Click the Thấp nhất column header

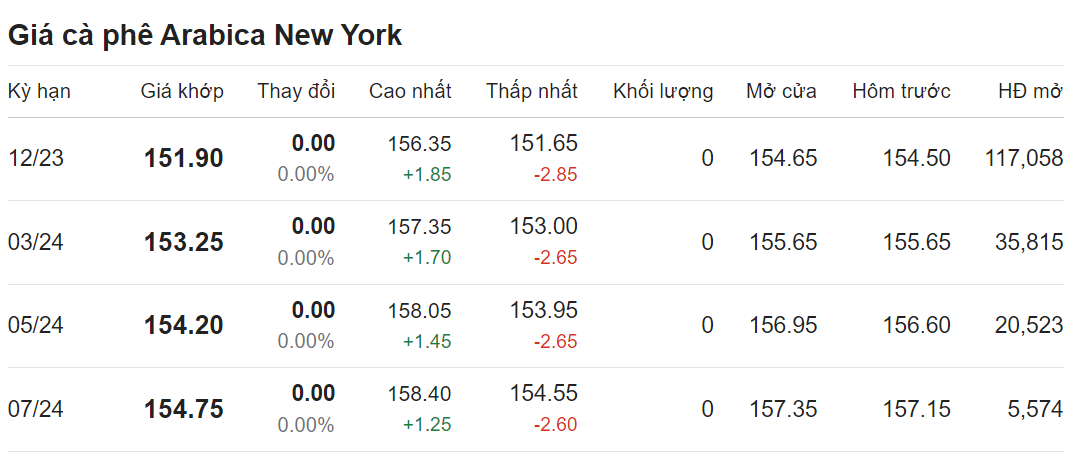532,91
